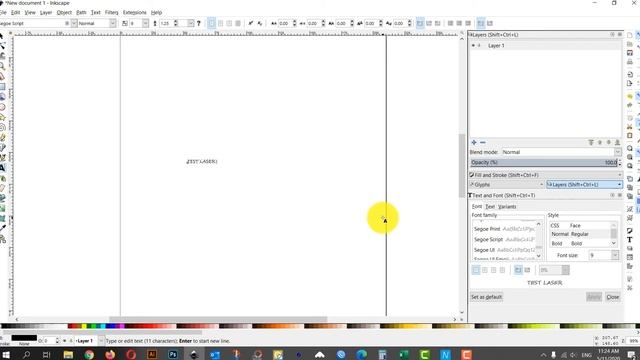Open Photoshop from the taskbar
The width and height of the screenshot is (640, 360).
pos(173,354)
